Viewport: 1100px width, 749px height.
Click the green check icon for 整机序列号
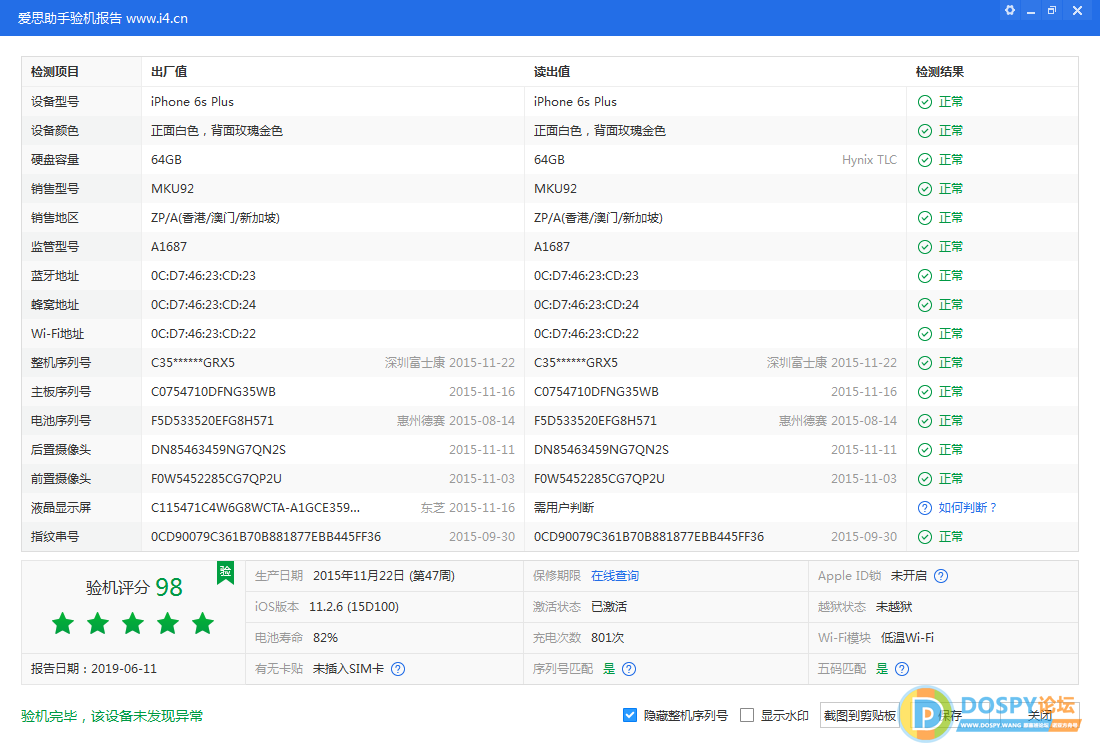tap(925, 363)
